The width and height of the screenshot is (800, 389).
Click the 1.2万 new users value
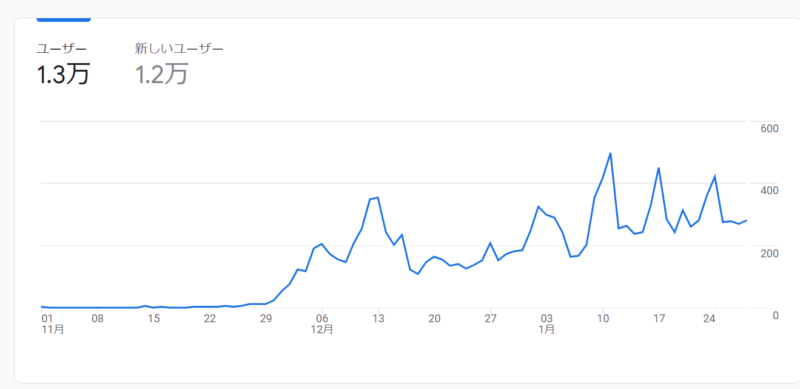click(162, 74)
